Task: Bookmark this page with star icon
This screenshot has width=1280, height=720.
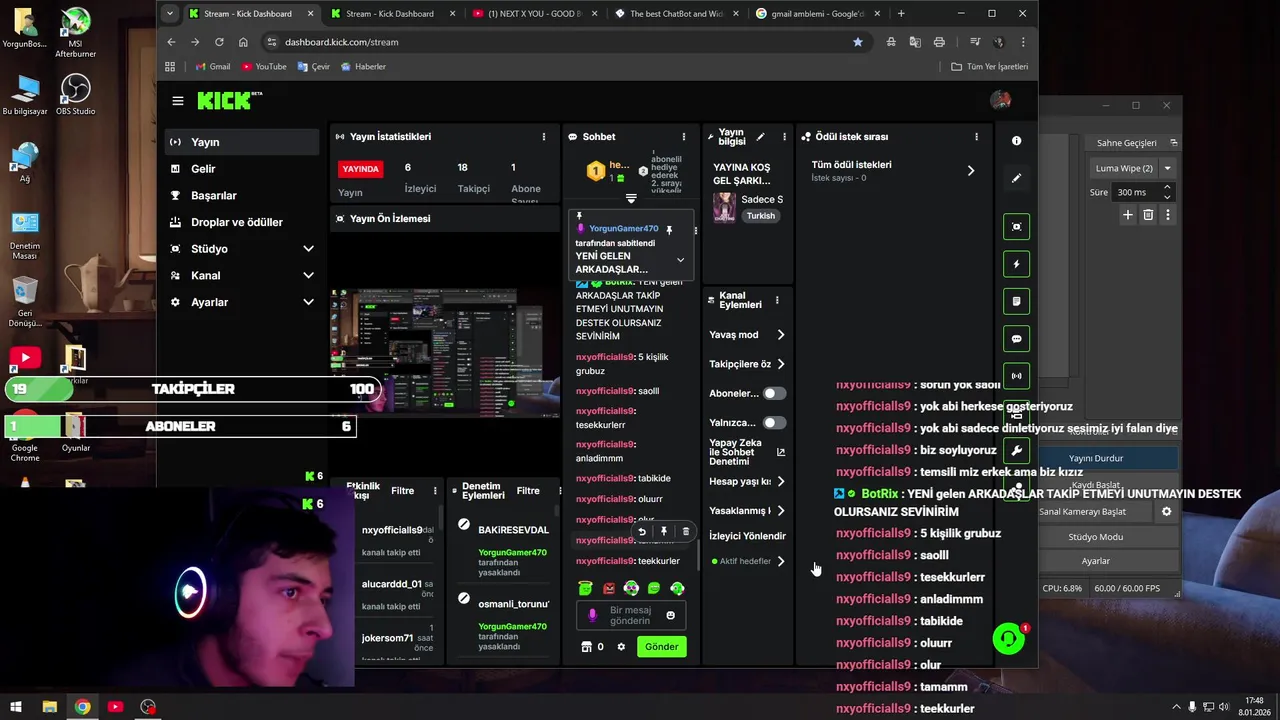Action: tap(857, 42)
